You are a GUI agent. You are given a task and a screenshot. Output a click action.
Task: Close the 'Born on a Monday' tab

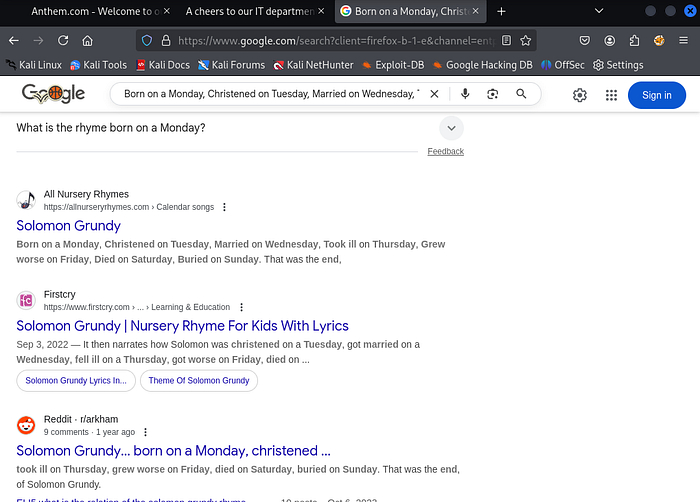[475, 11]
